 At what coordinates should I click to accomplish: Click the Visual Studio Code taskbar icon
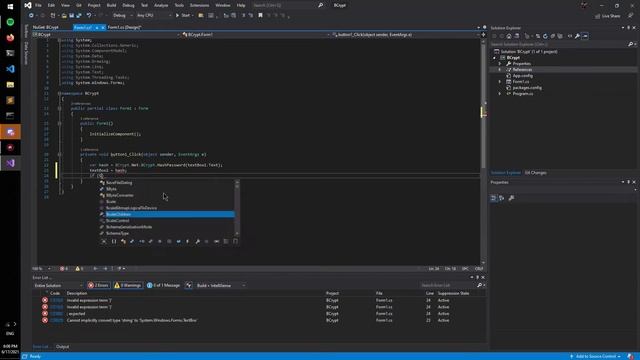click(10, 69)
